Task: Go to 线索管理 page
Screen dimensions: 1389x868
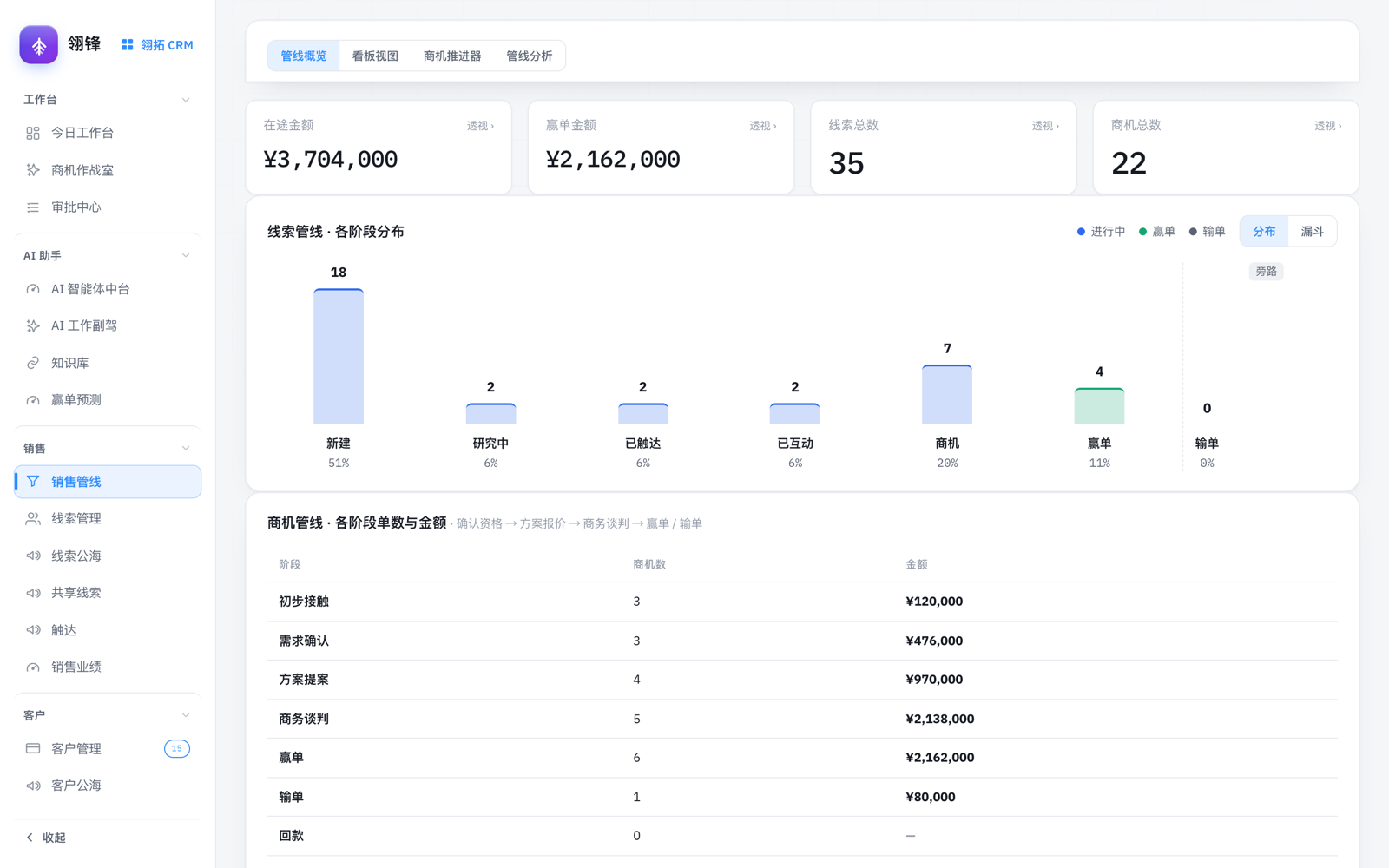Action: [108, 518]
